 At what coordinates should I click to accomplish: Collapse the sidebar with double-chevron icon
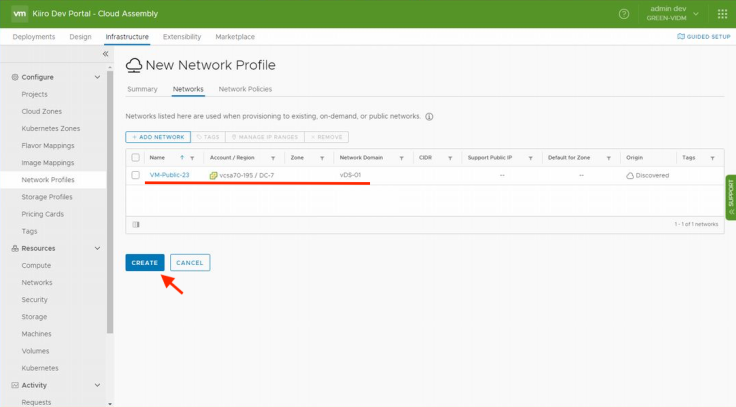click(x=106, y=54)
